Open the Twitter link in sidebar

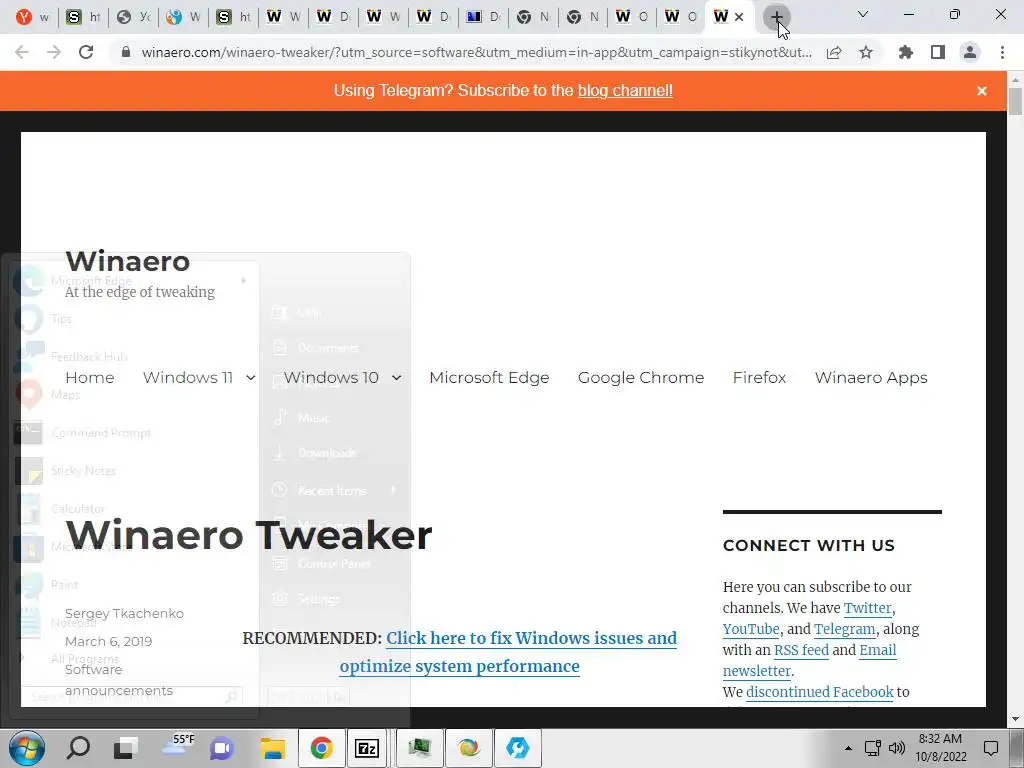[x=867, y=608]
